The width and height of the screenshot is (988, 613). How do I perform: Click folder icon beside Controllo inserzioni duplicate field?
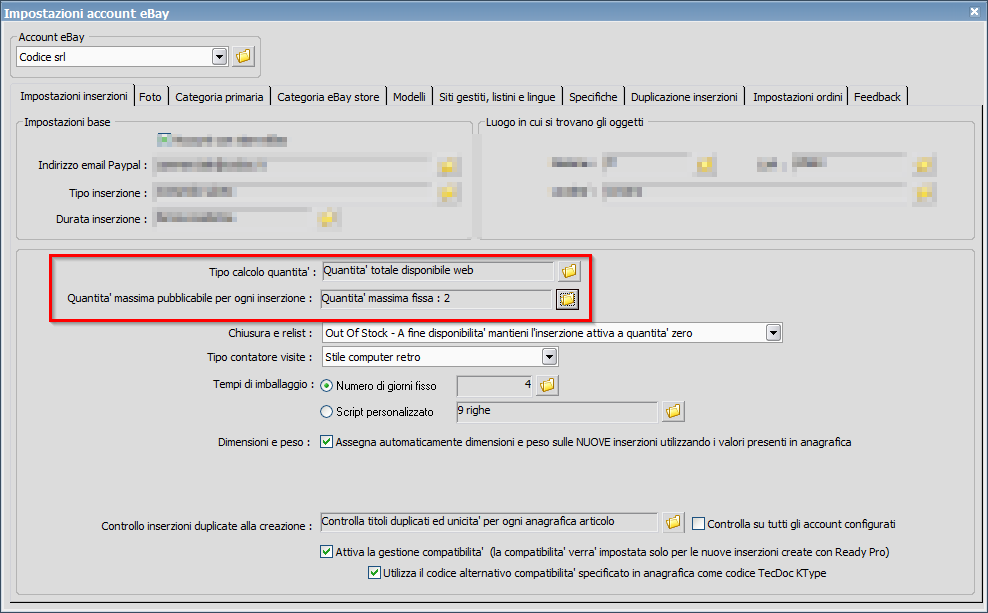pyautogui.click(x=673, y=522)
